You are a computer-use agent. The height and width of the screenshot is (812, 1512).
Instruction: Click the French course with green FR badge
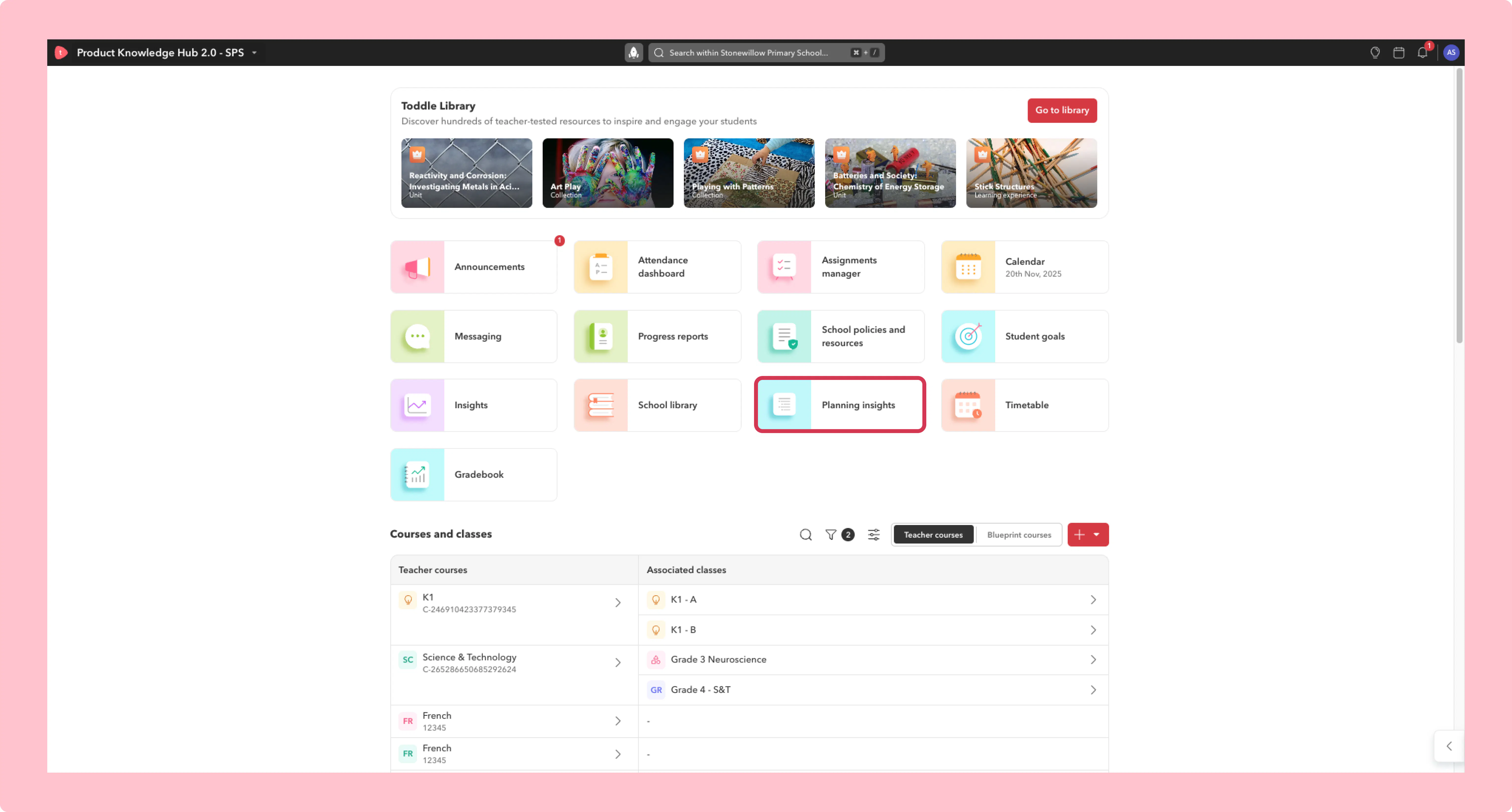514,754
